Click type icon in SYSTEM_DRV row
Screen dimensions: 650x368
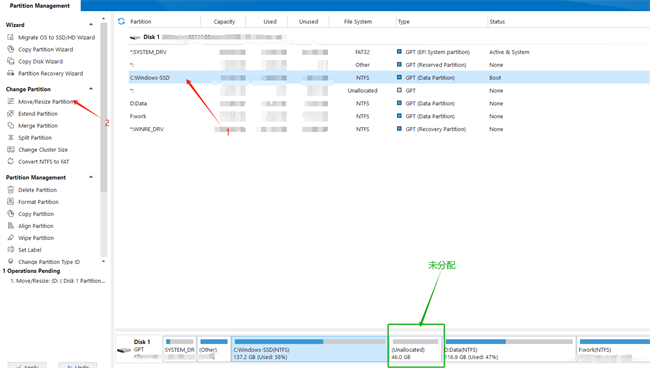[x=399, y=52]
